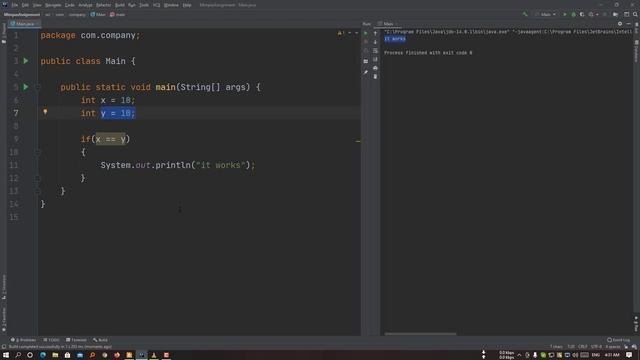
Task: Open the TODO tool window button
Action: tap(52, 340)
